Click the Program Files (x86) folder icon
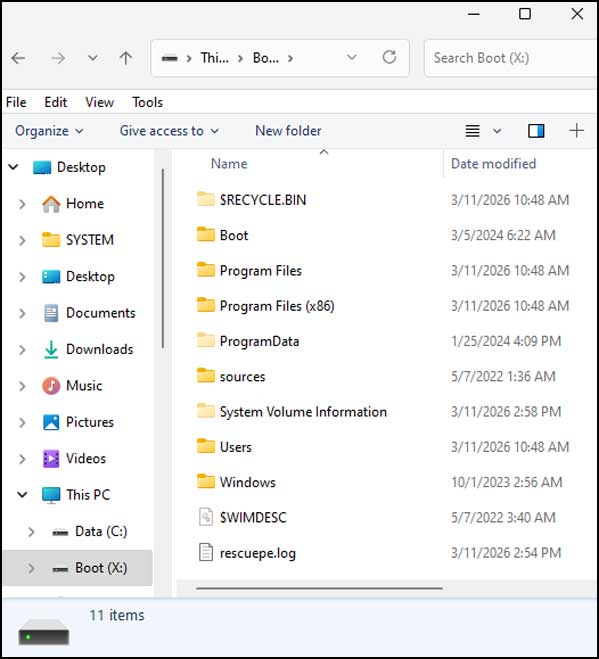Image resolution: width=599 pixels, height=659 pixels. pos(206,305)
